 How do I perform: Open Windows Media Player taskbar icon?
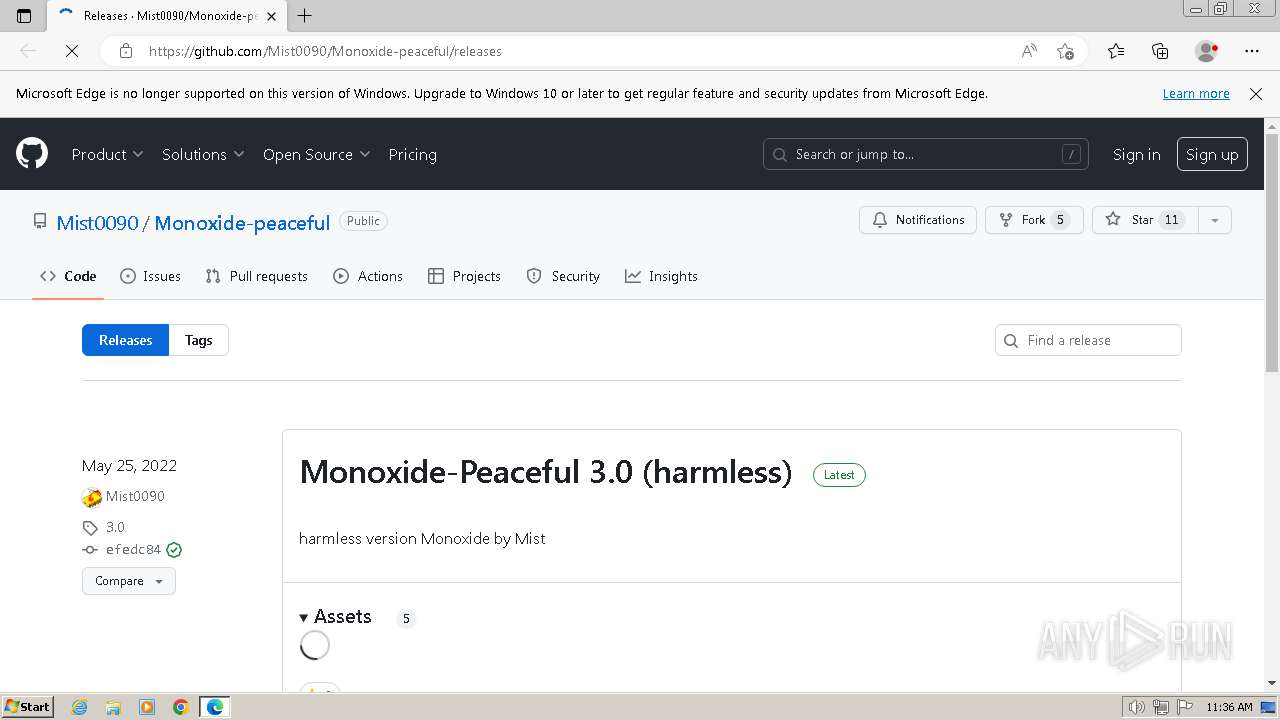click(147, 707)
